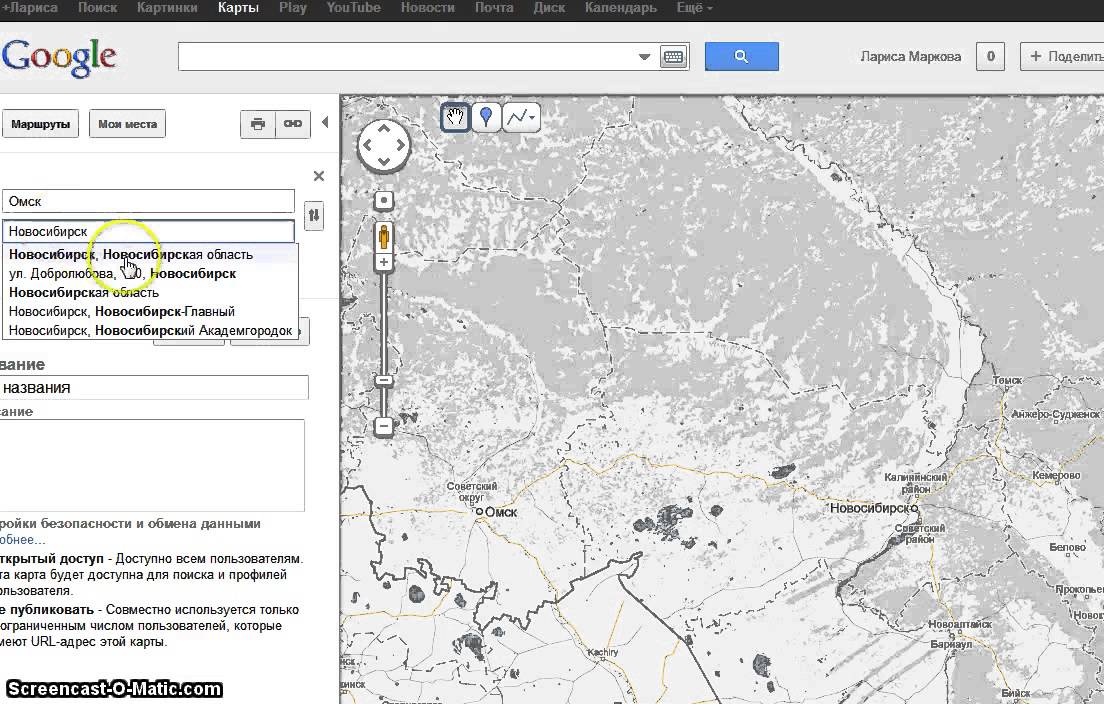Click the blue search button
This screenshot has height=704, width=1104.
741,56
